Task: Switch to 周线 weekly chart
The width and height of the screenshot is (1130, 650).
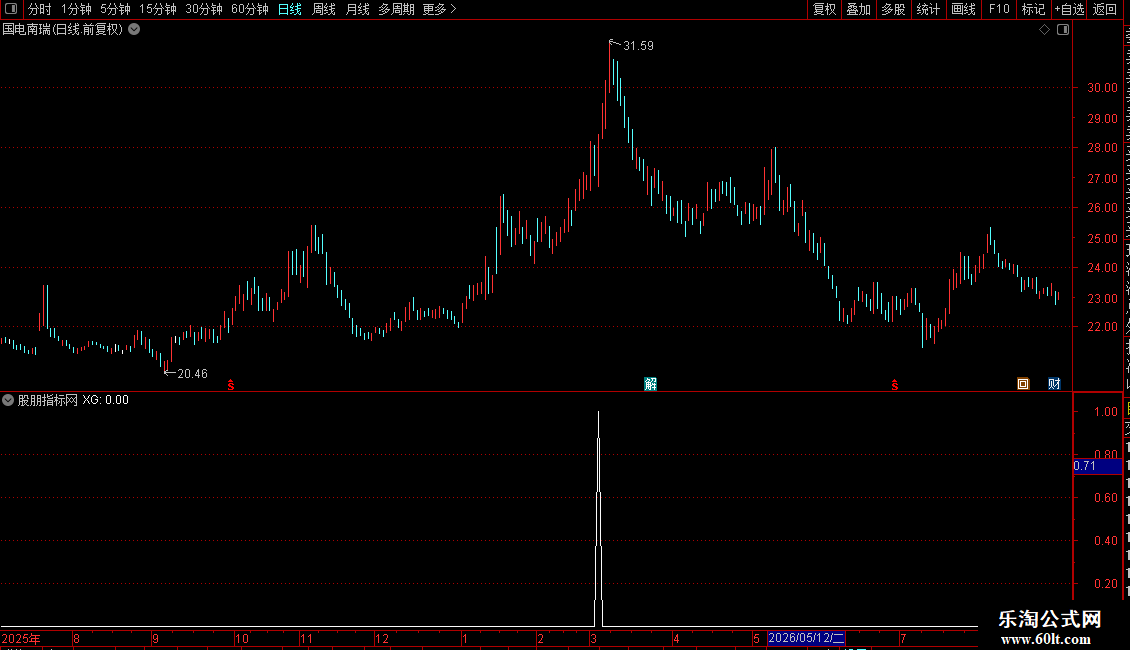Action: [324, 9]
